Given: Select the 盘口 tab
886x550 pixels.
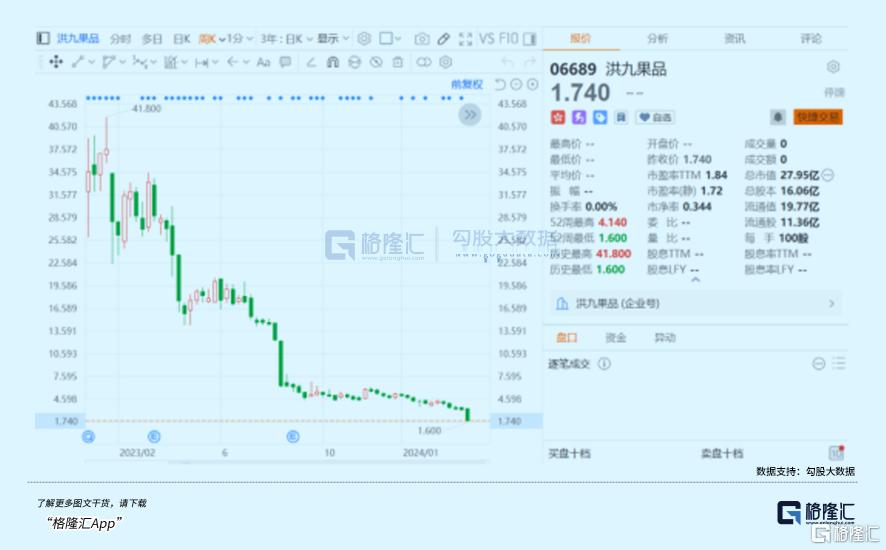Looking at the screenshot, I should tap(567, 337).
